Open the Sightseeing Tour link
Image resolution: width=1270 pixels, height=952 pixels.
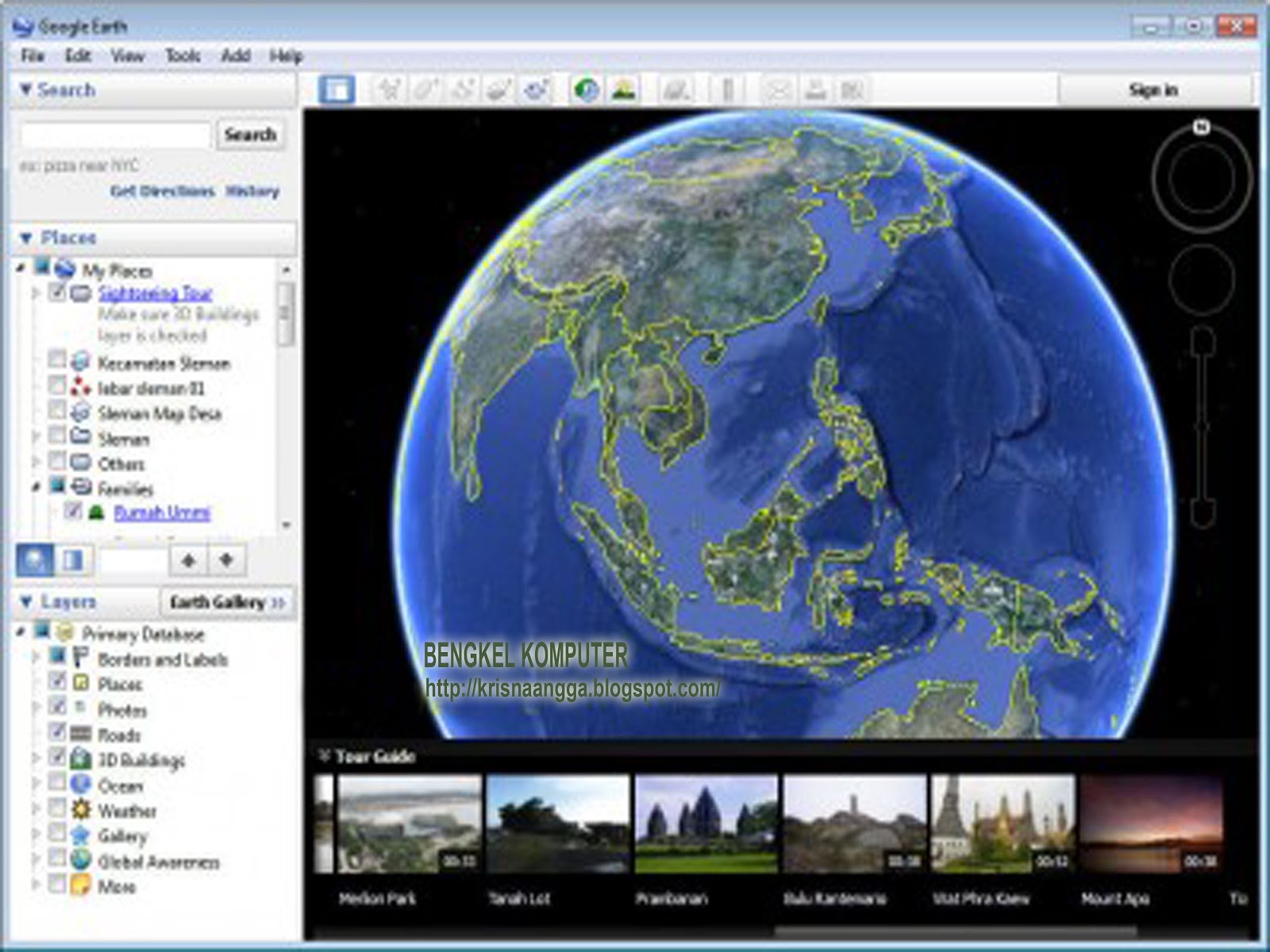point(156,294)
